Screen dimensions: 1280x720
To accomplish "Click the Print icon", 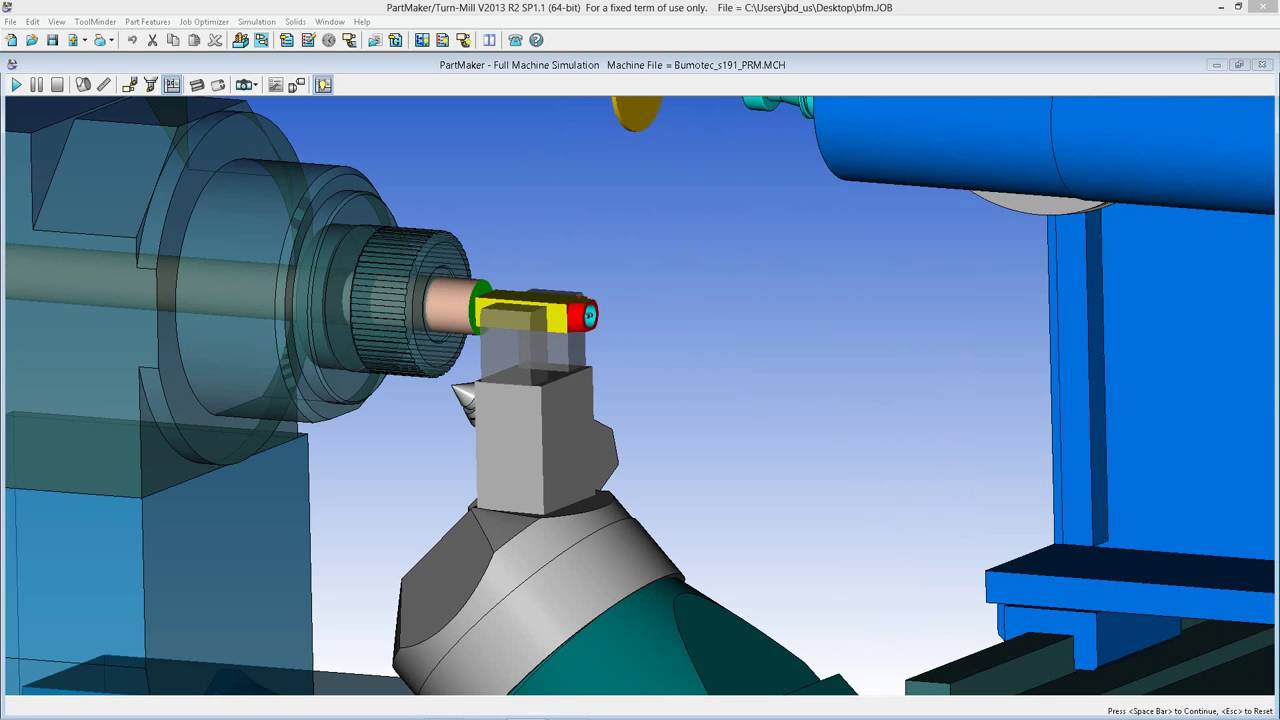I will coord(100,40).
